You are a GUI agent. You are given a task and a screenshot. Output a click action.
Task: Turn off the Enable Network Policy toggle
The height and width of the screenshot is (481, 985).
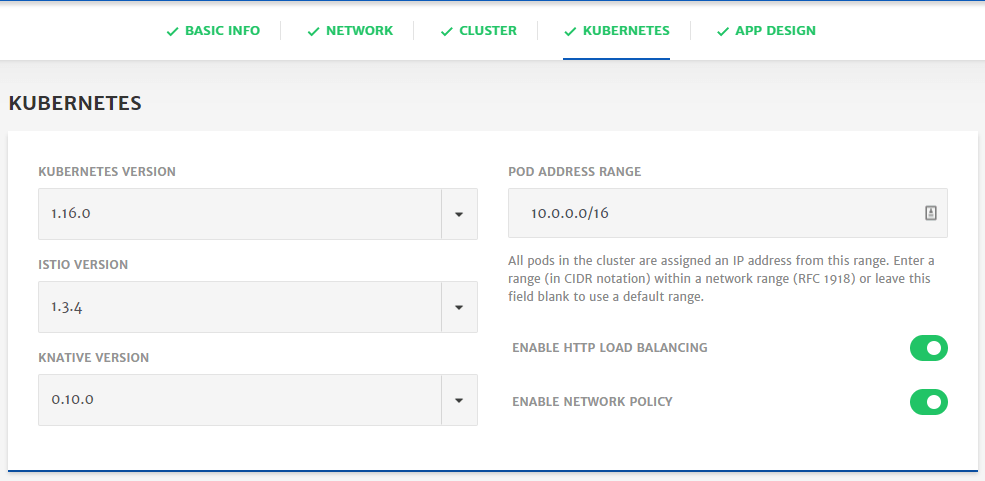click(x=928, y=402)
